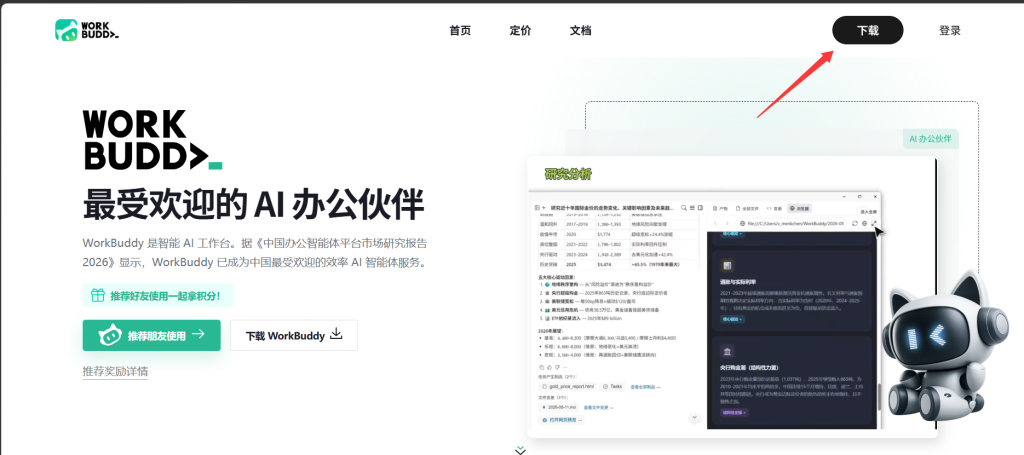Click the thumbs-up icon under the demo answer
This screenshot has height=455, width=1024.
click(549, 368)
